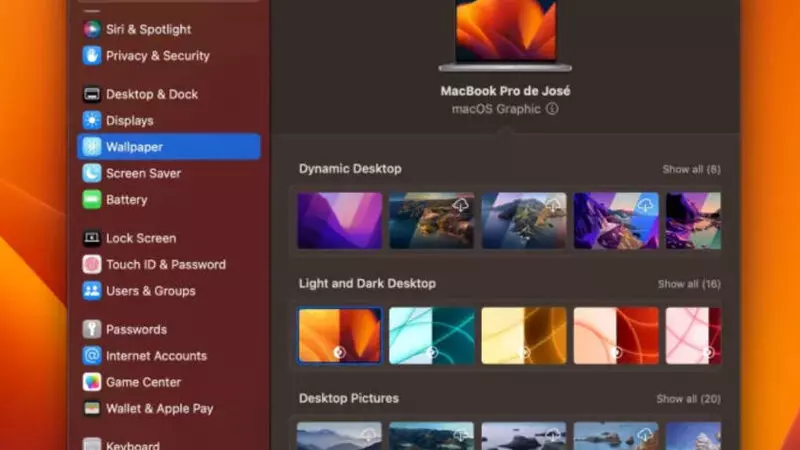
Task: Pick the snowy peak desktop picture at row end
Action: click(x=693, y=436)
